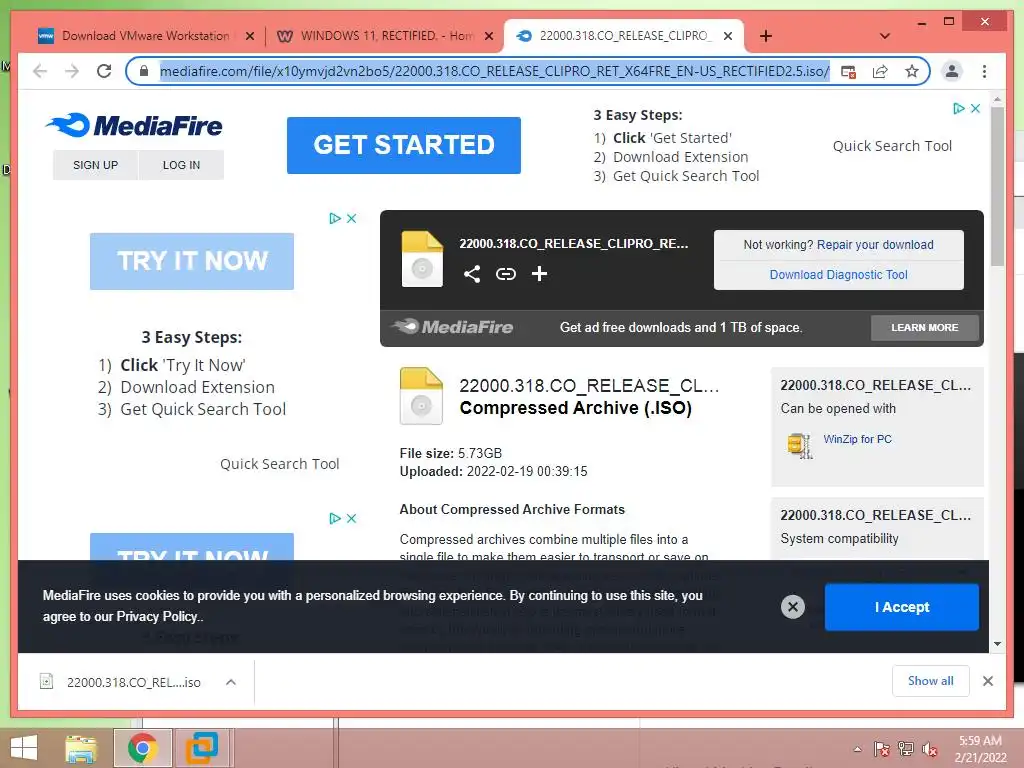This screenshot has width=1024, height=768.
Task: Open the muted volume tray icon
Action: coord(930,750)
